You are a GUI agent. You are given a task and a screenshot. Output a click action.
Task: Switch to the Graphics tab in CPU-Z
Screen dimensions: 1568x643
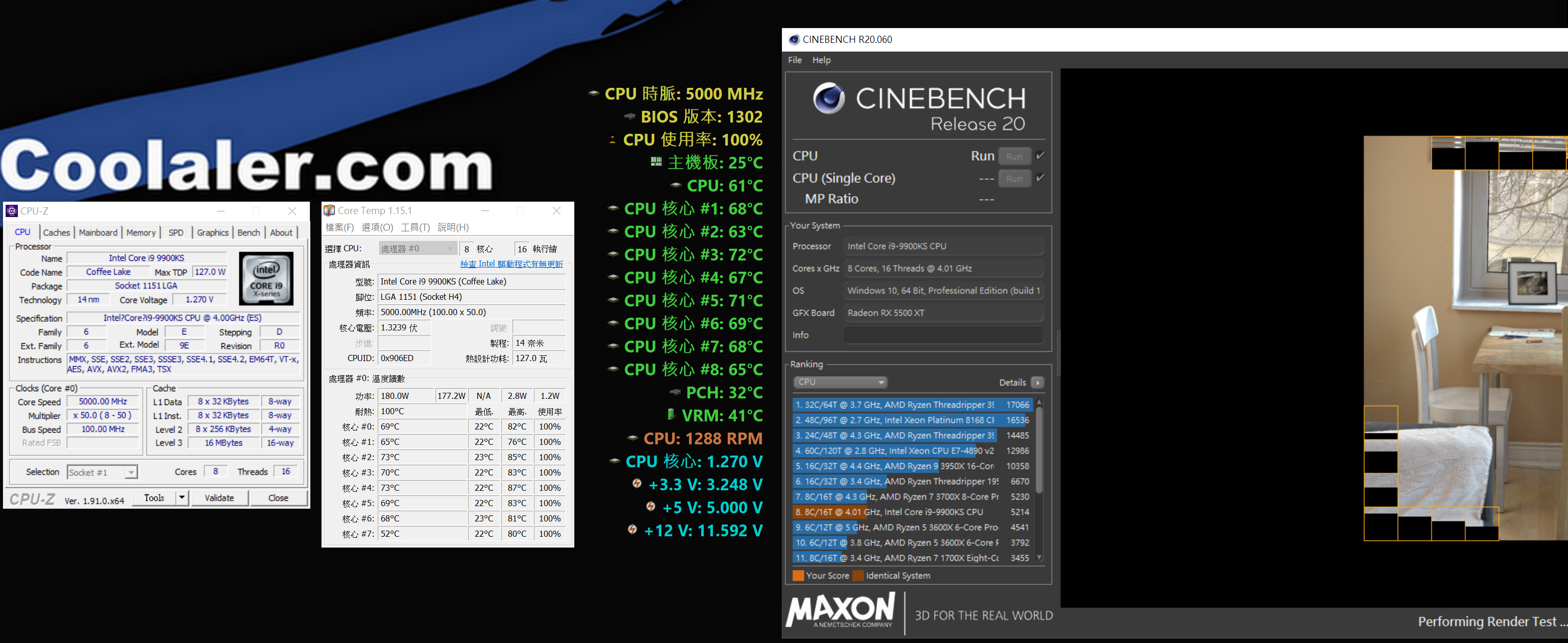[212, 232]
